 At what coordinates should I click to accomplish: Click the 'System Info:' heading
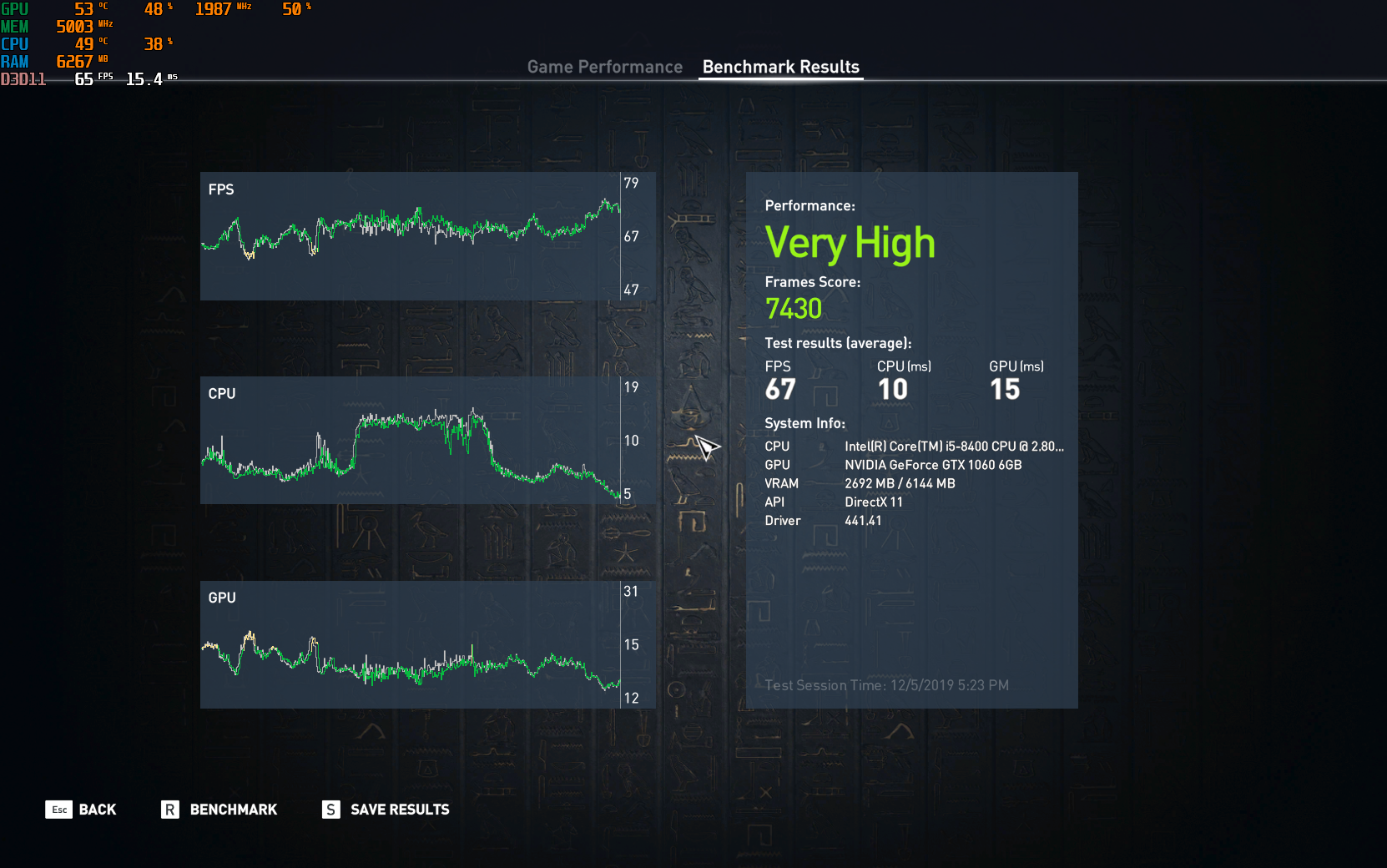coord(804,423)
